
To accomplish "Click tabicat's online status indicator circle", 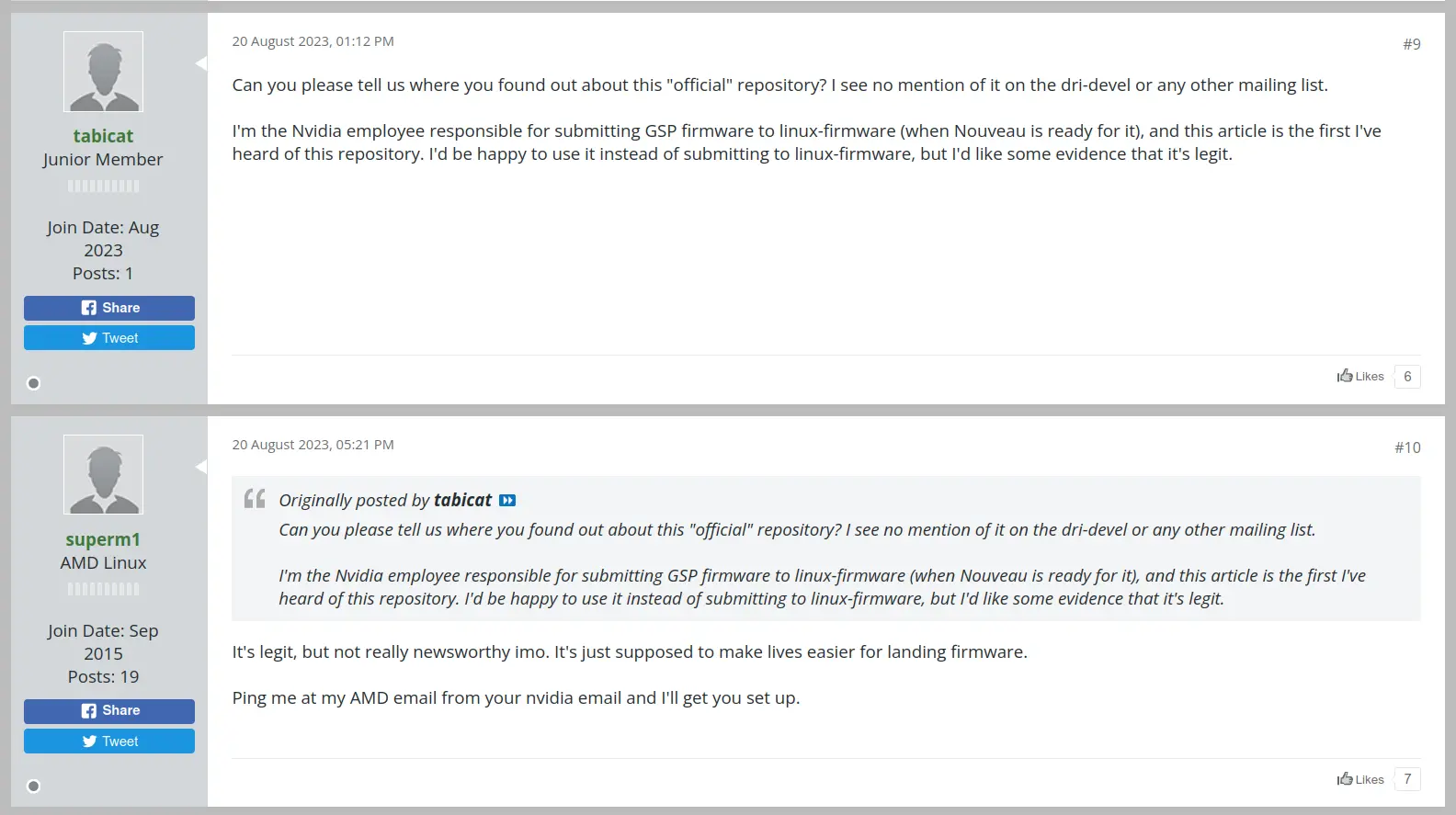I will pos(34,383).
